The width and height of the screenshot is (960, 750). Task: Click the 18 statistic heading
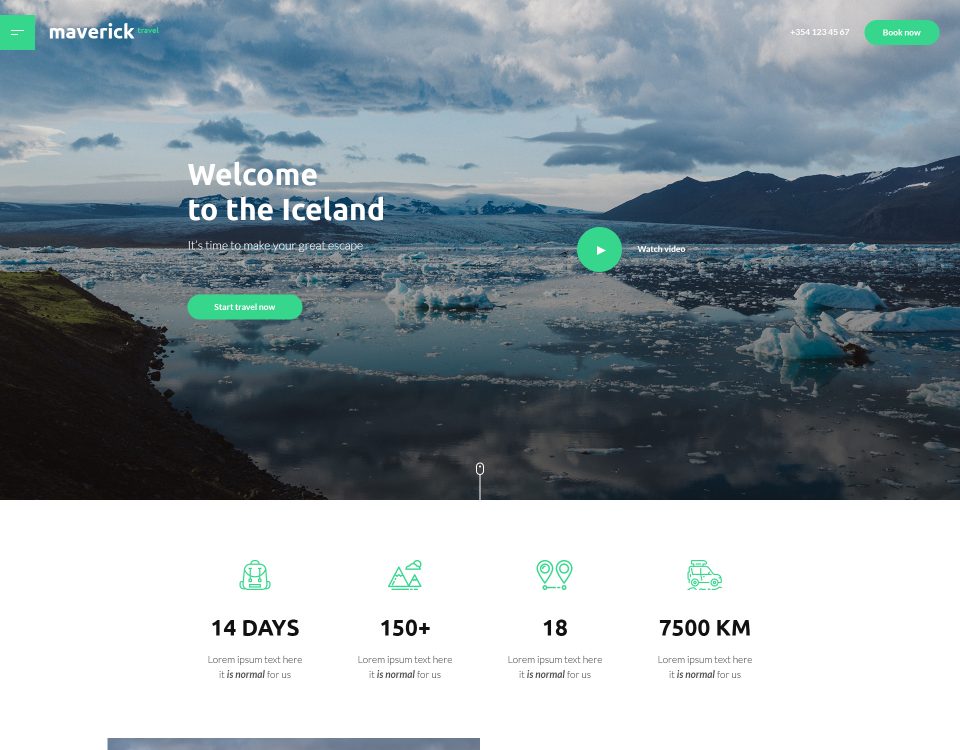(555, 628)
